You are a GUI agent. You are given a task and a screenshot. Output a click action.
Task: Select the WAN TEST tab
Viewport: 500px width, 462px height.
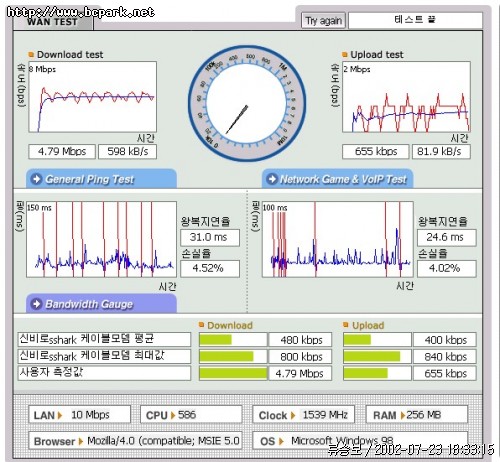pyautogui.click(x=52, y=22)
